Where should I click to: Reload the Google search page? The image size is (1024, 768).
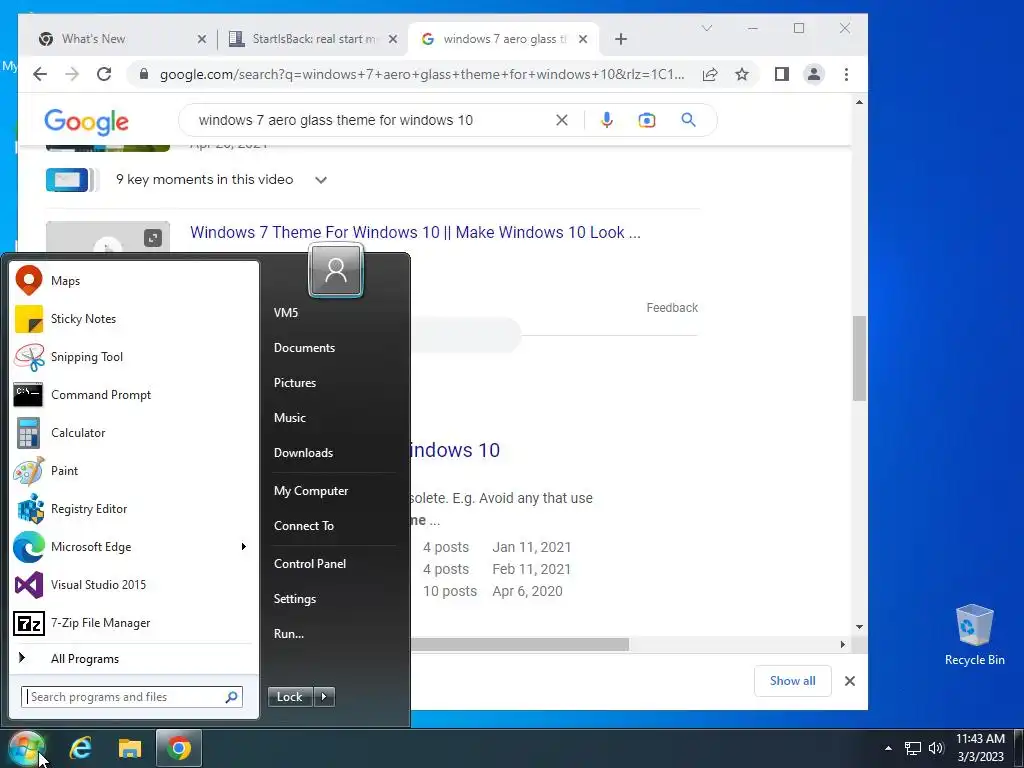pyautogui.click(x=104, y=74)
